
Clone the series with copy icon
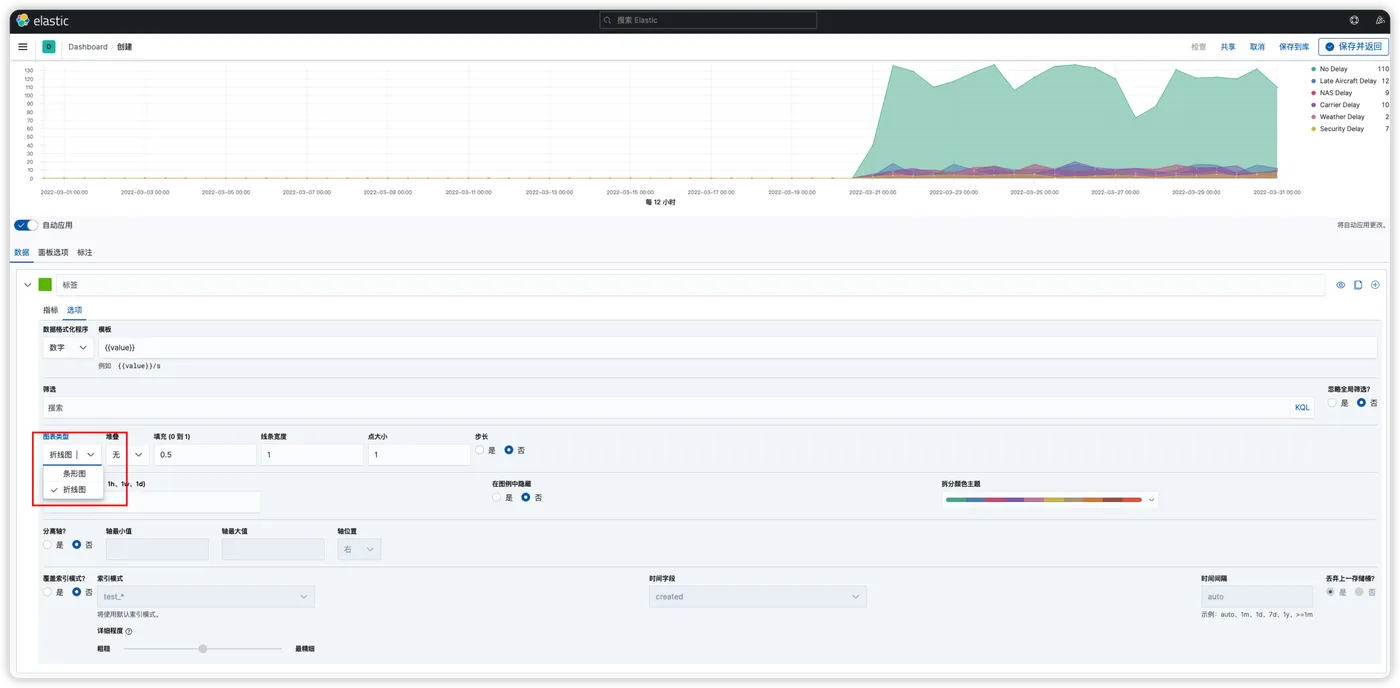(x=1358, y=285)
